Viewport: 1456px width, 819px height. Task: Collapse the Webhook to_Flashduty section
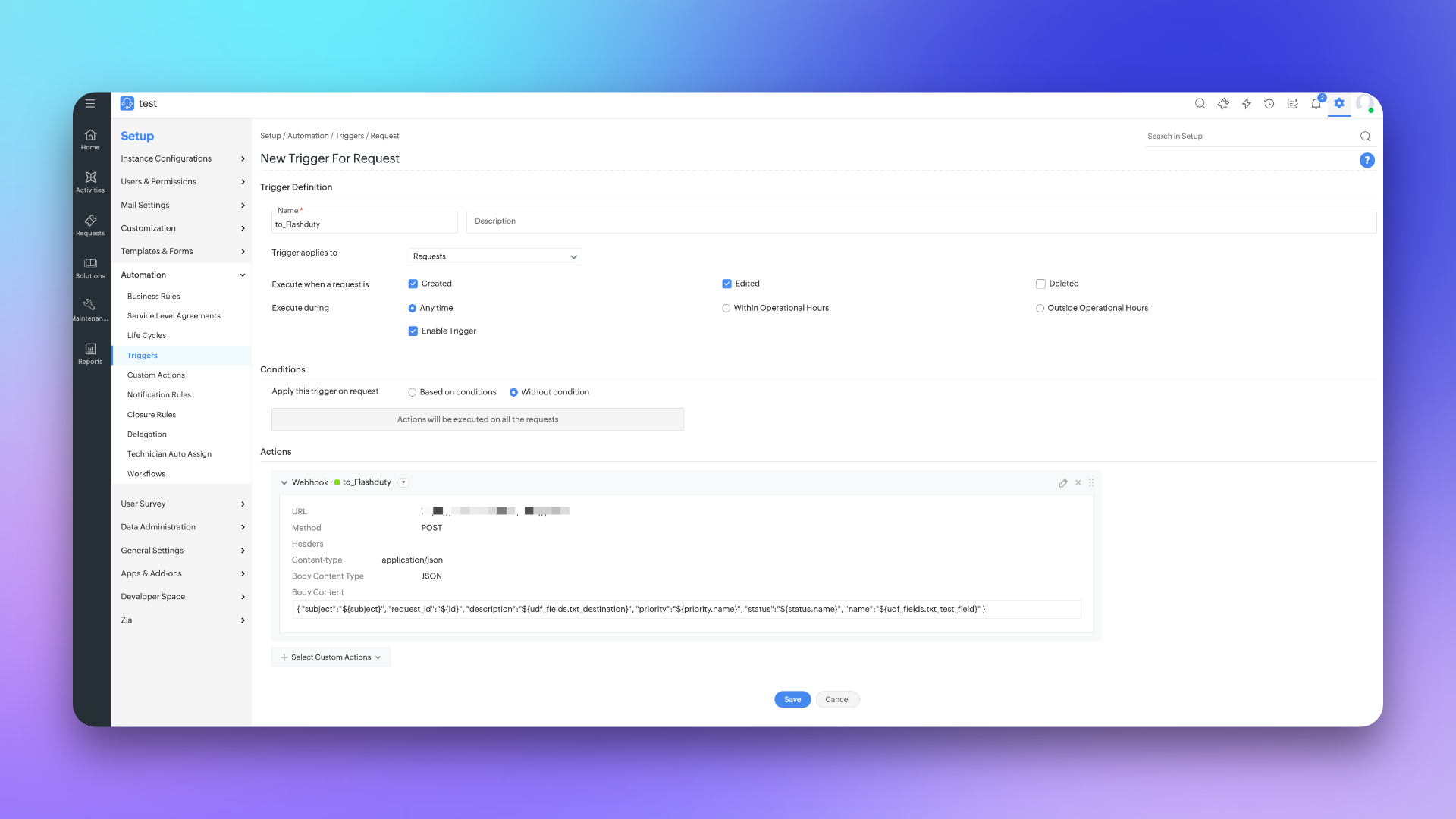point(284,483)
